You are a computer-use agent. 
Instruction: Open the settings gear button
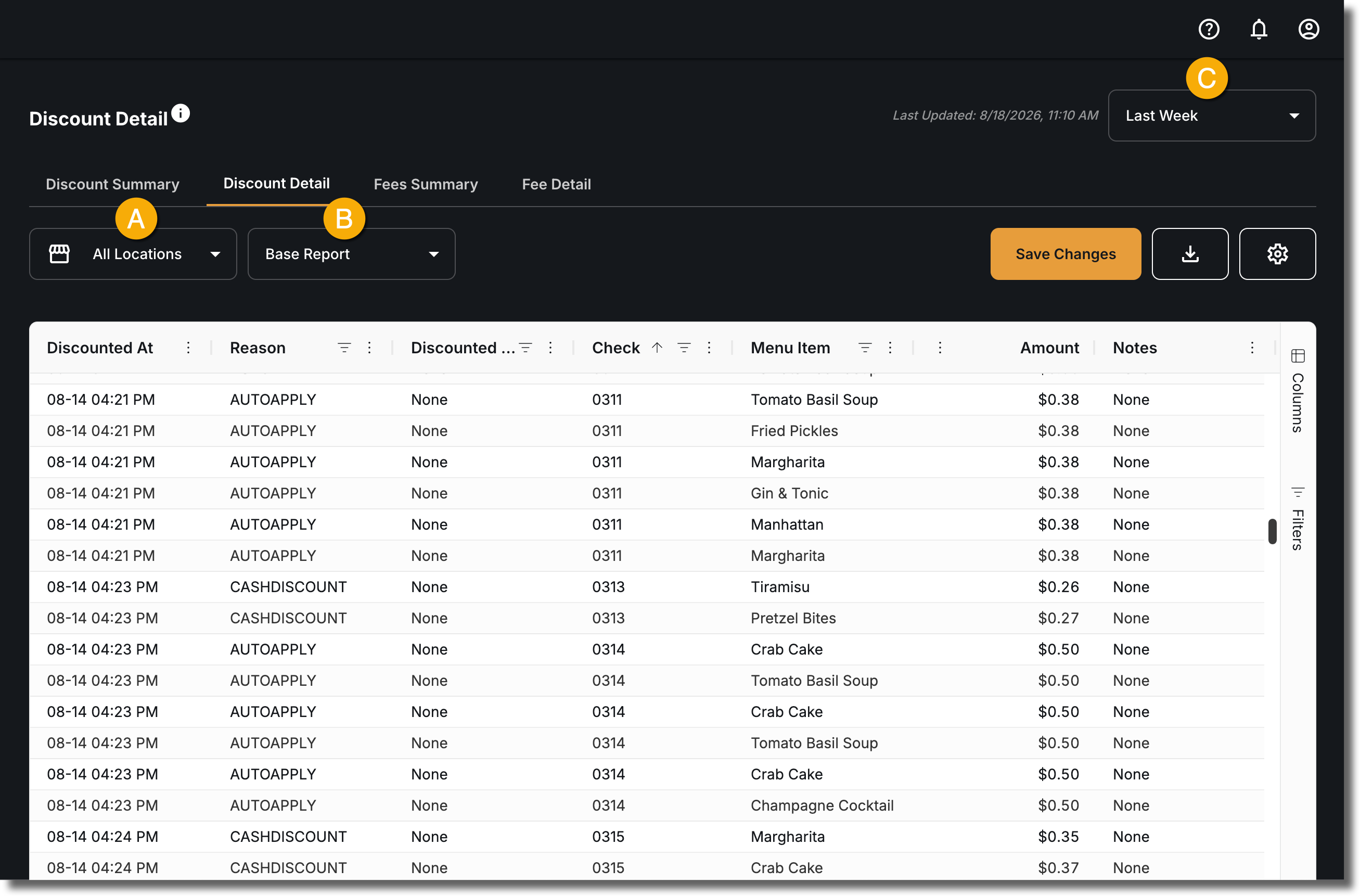point(1277,254)
